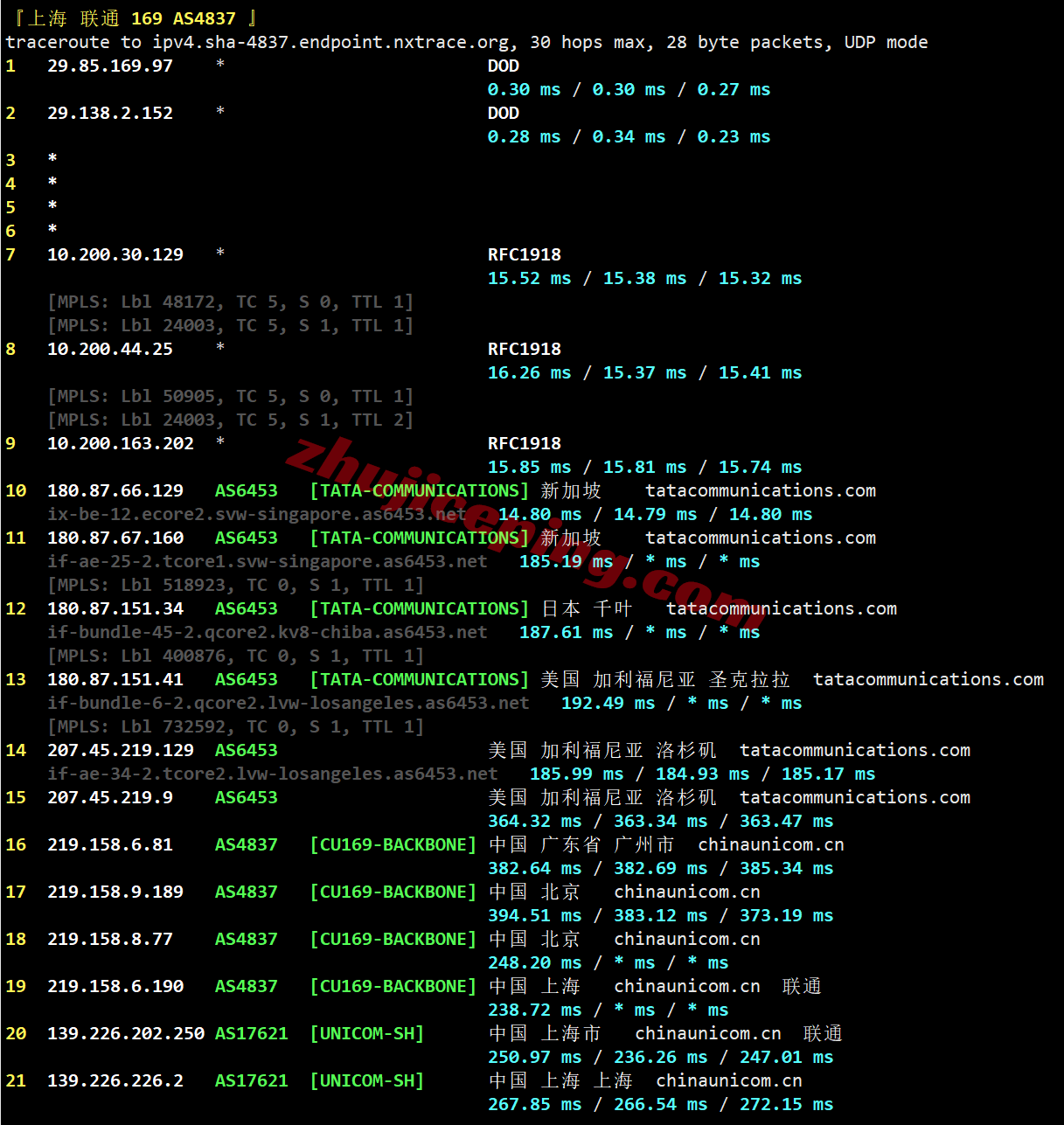Click location '中国 广东省 广州市' at hop 16

coord(581,844)
